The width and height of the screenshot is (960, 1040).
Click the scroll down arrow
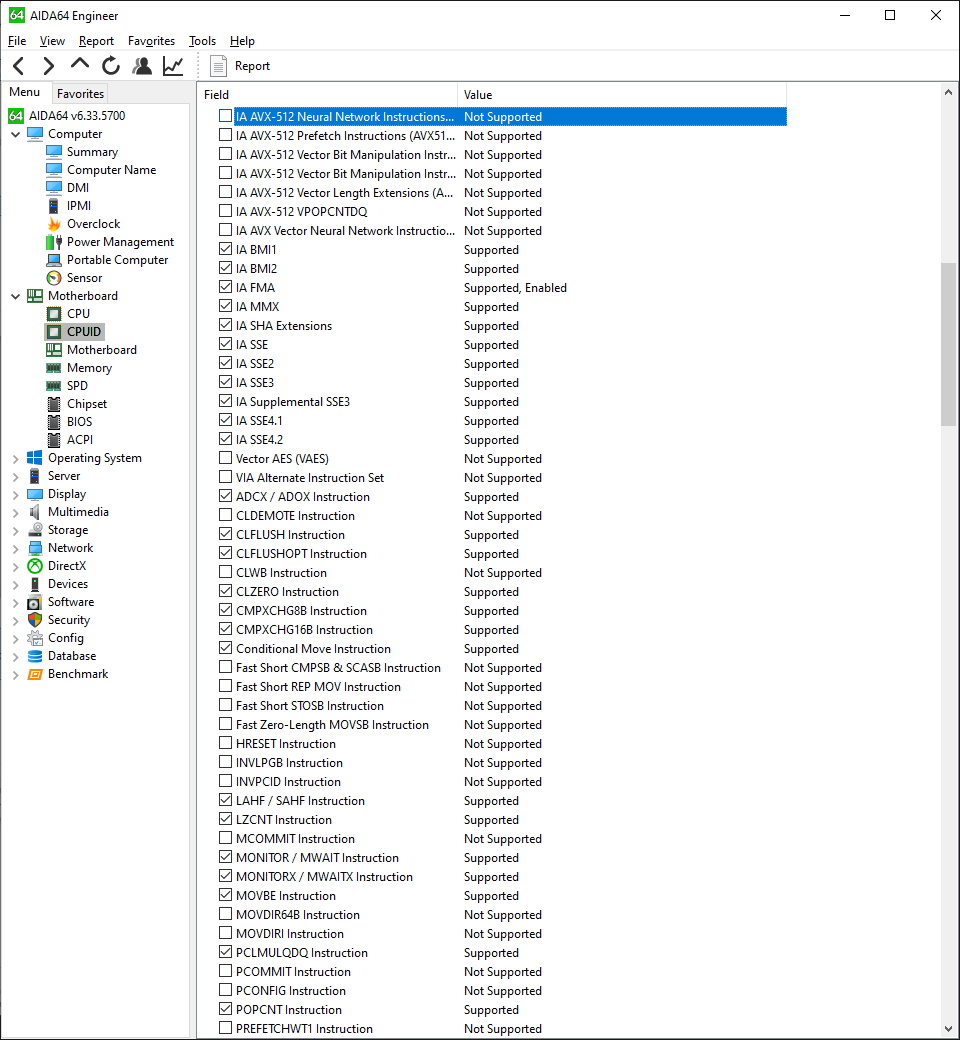(948, 1029)
